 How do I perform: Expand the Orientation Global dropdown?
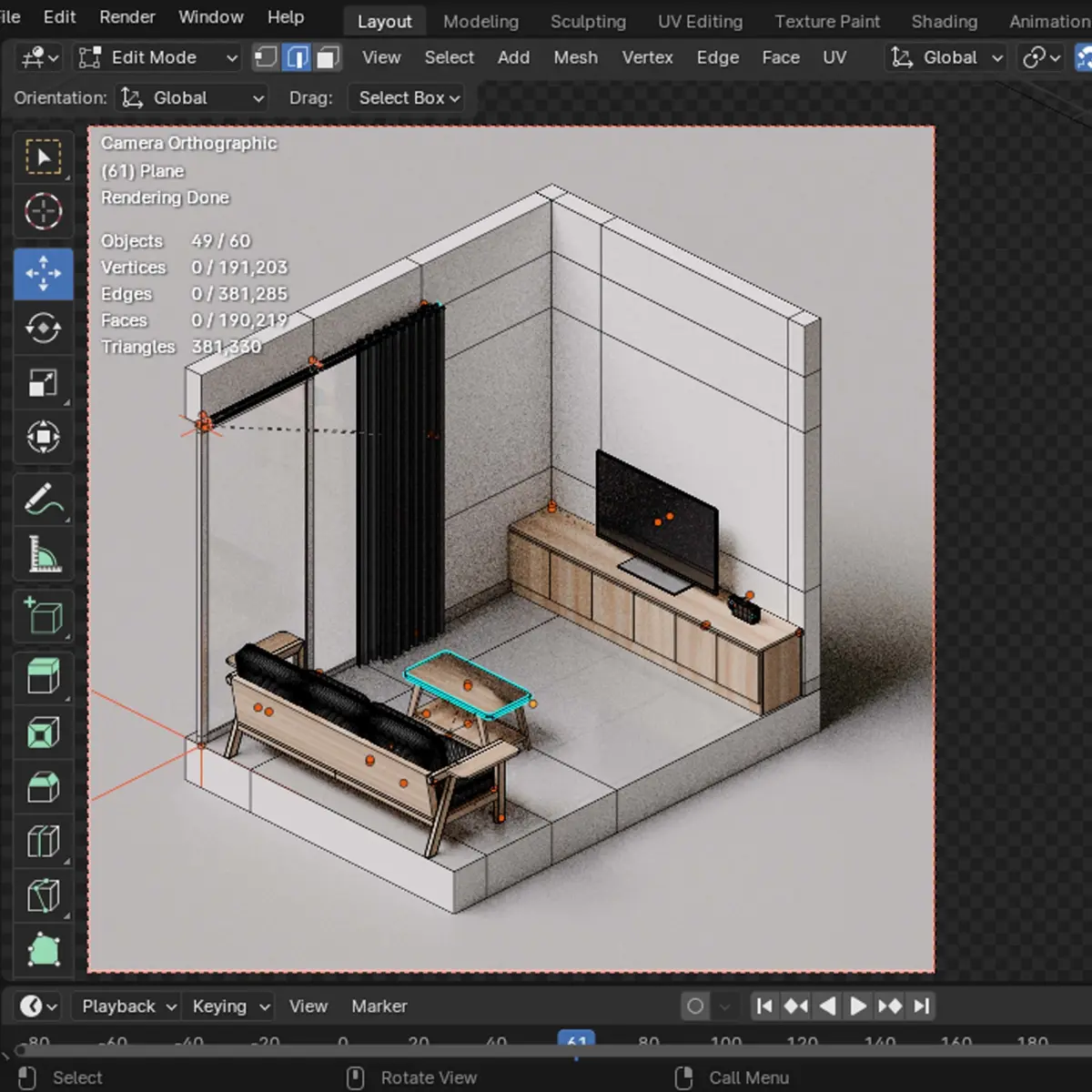(193, 98)
